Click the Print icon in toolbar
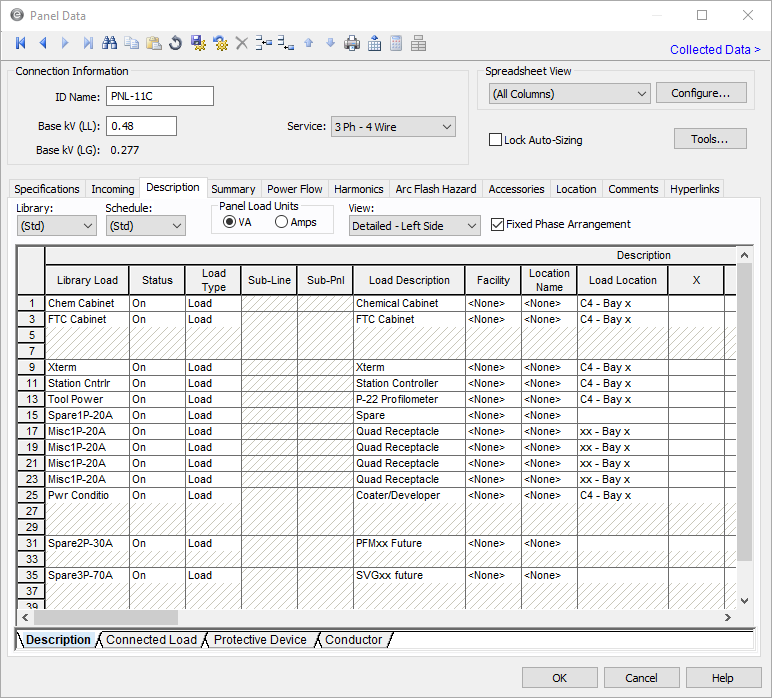Image resolution: width=772 pixels, height=698 pixels. (x=352, y=43)
